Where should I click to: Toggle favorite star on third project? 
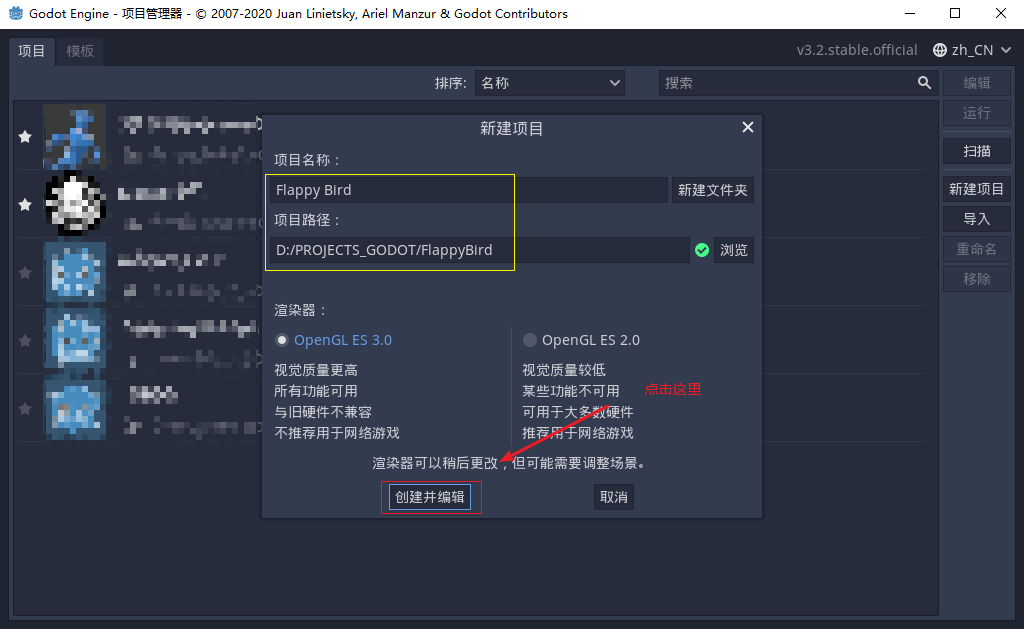[25, 272]
